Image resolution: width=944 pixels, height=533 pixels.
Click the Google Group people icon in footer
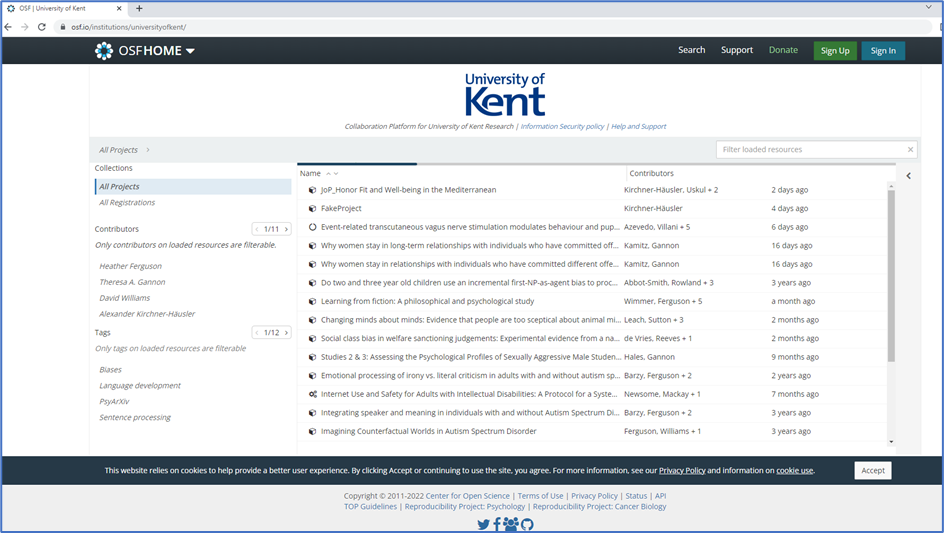[x=511, y=524]
